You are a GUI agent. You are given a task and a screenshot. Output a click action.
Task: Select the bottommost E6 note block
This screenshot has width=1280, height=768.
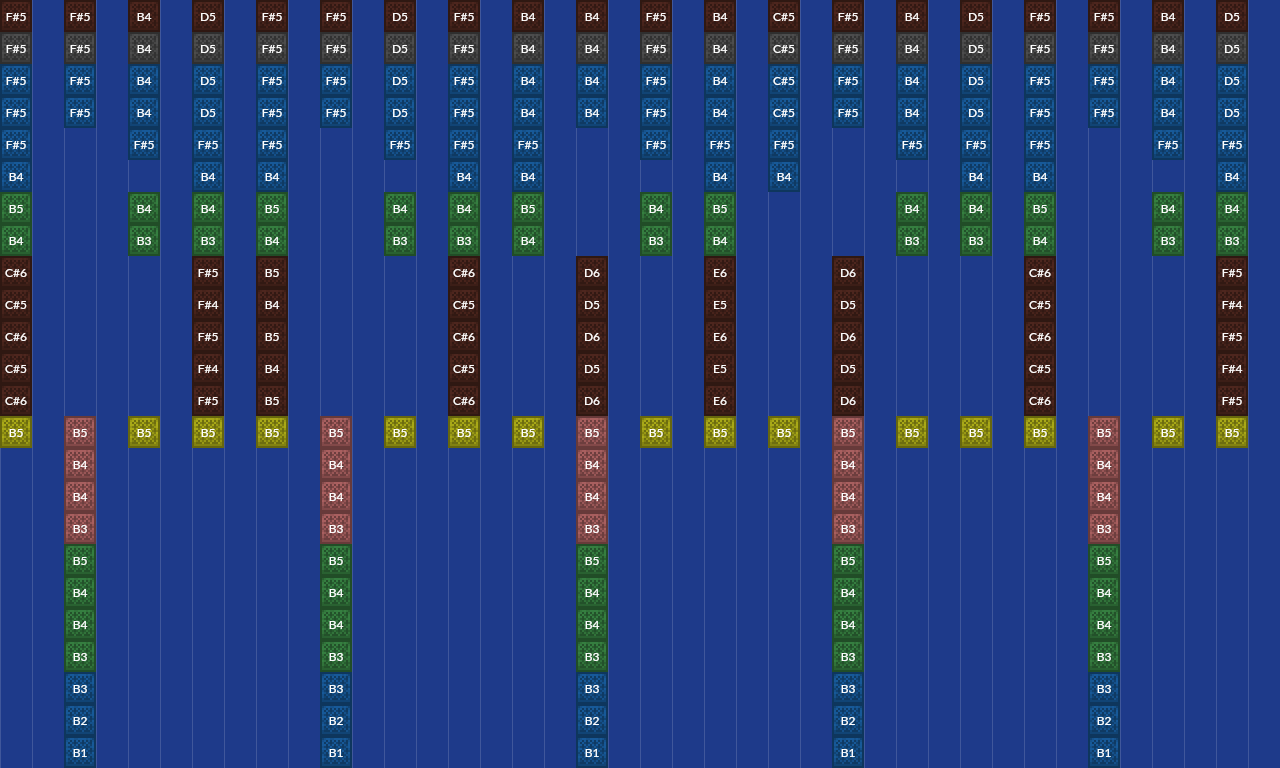(720, 401)
